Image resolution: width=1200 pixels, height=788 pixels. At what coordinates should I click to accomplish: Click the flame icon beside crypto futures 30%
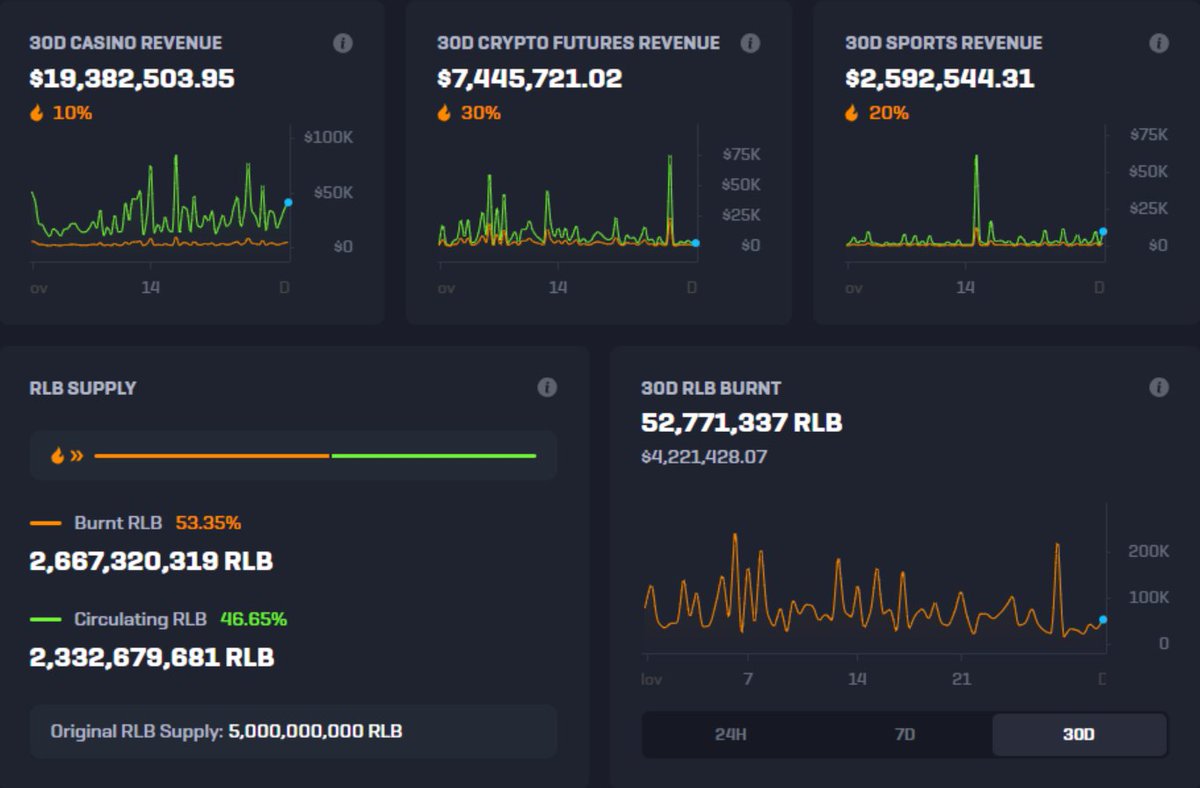pos(444,113)
